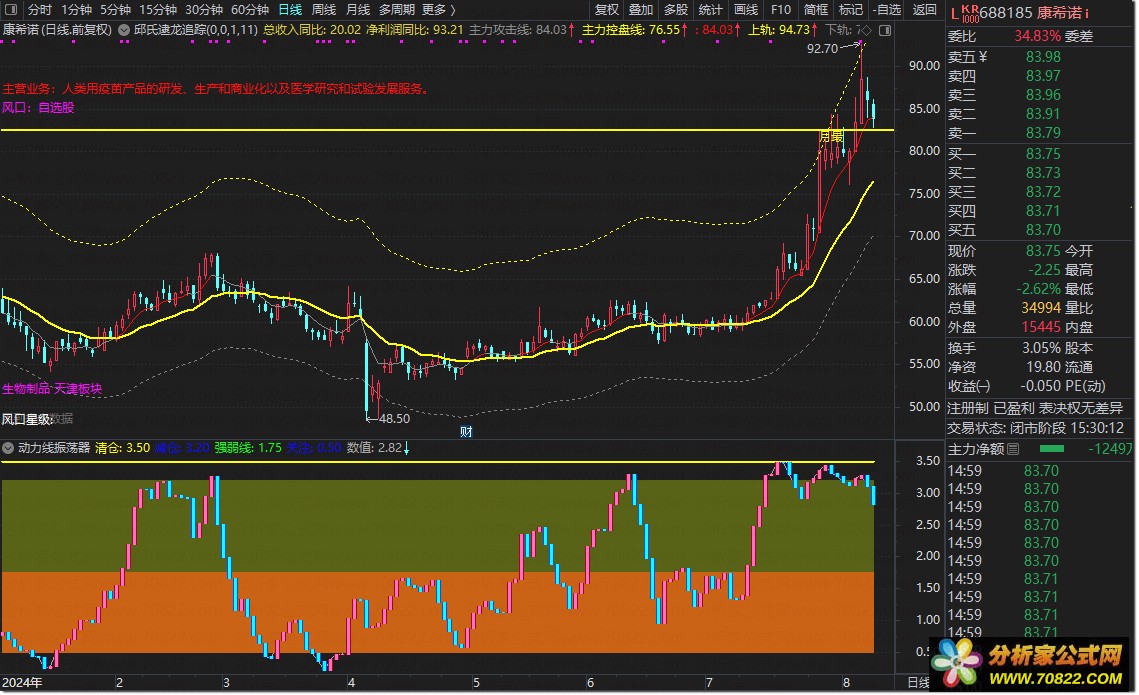Click the 涨幅 -2.62% value

[1039, 288]
